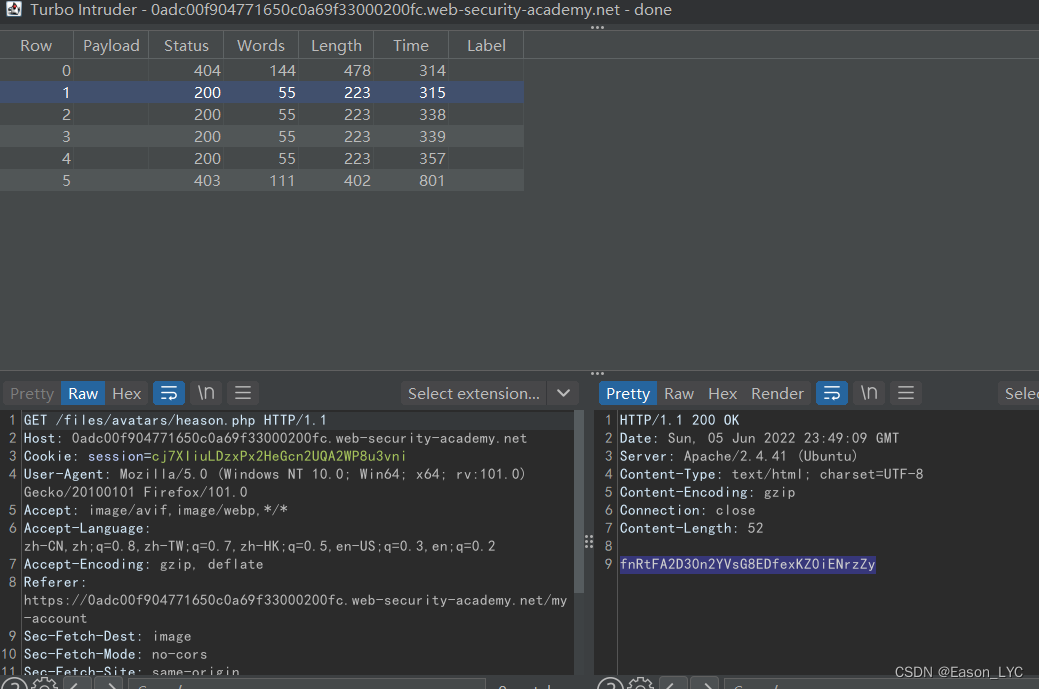Toggle non-printable characters (\n) in request panel
Image resolution: width=1039 pixels, height=689 pixels.
tap(206, 393)
